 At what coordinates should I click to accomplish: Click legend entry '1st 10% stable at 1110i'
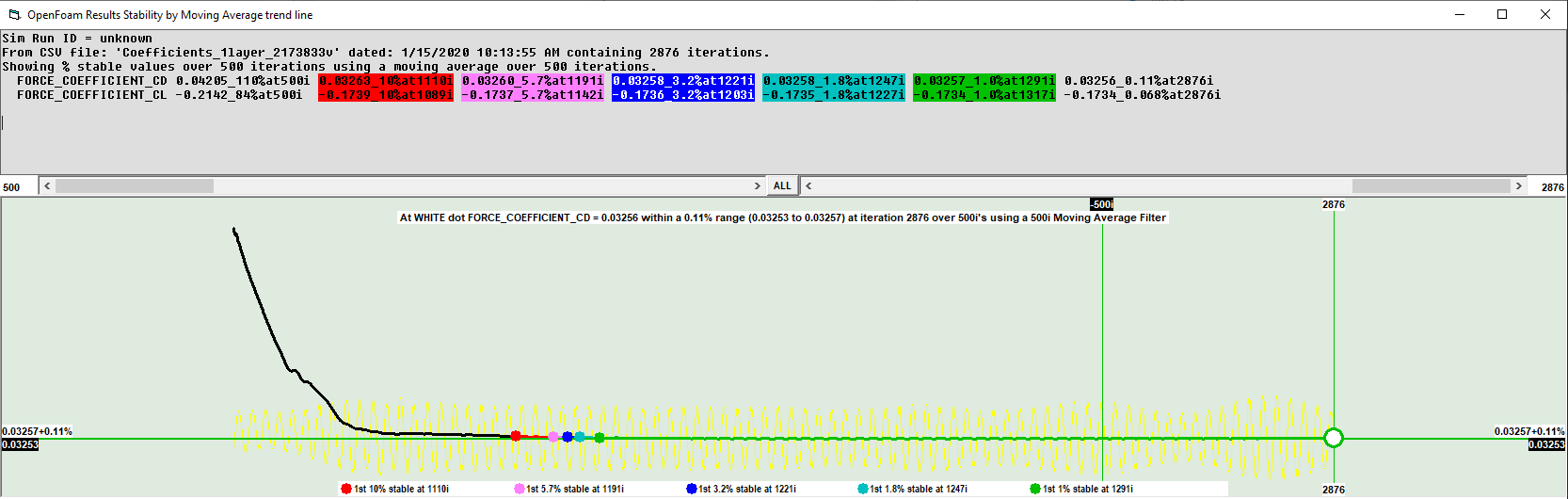pyautogui.click(x=395, y=490)
